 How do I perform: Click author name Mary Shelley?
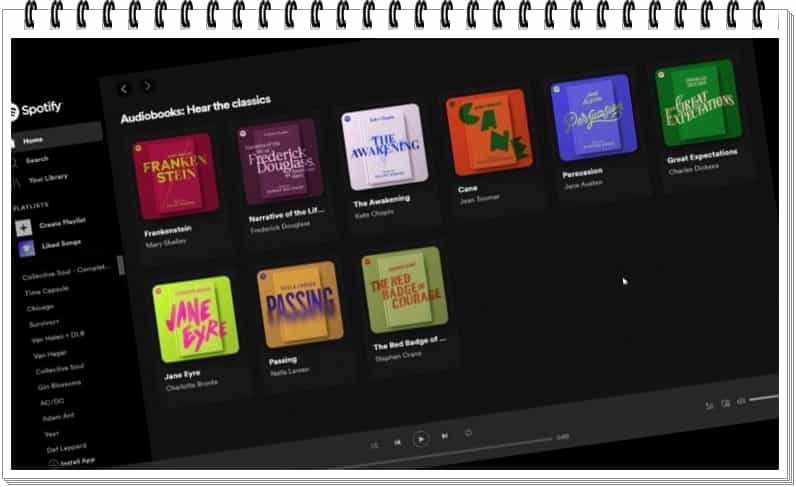166,243
